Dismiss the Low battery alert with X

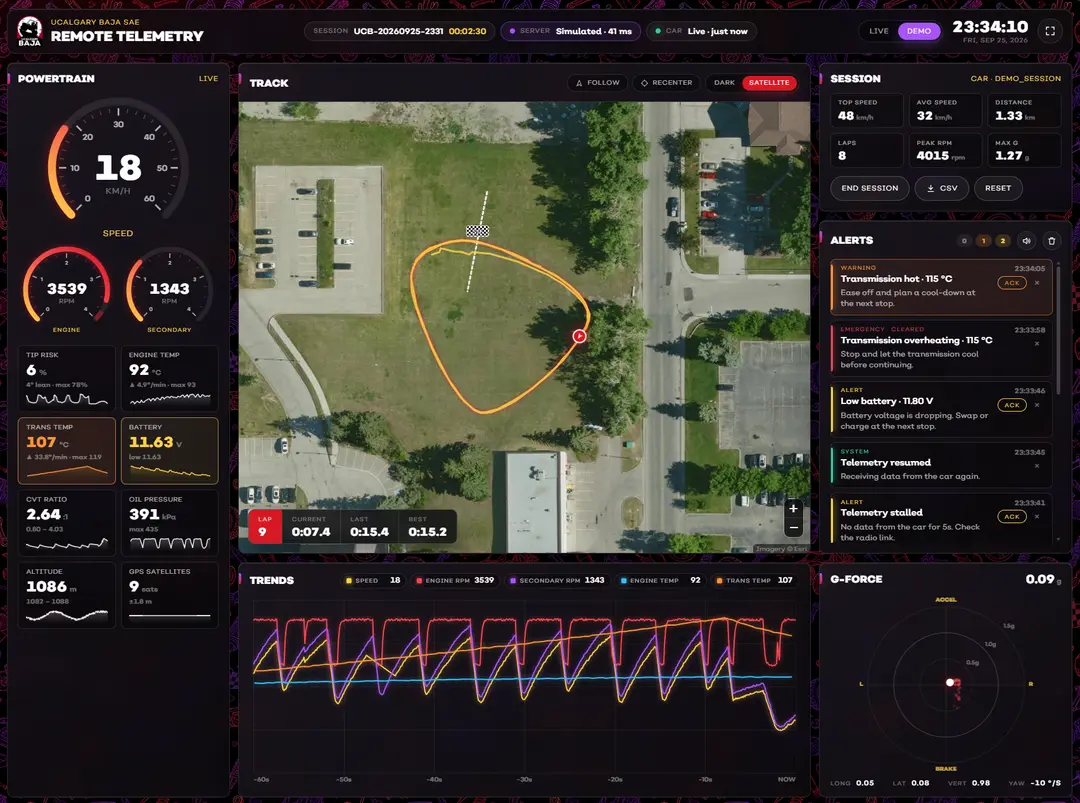point(1037,405)
